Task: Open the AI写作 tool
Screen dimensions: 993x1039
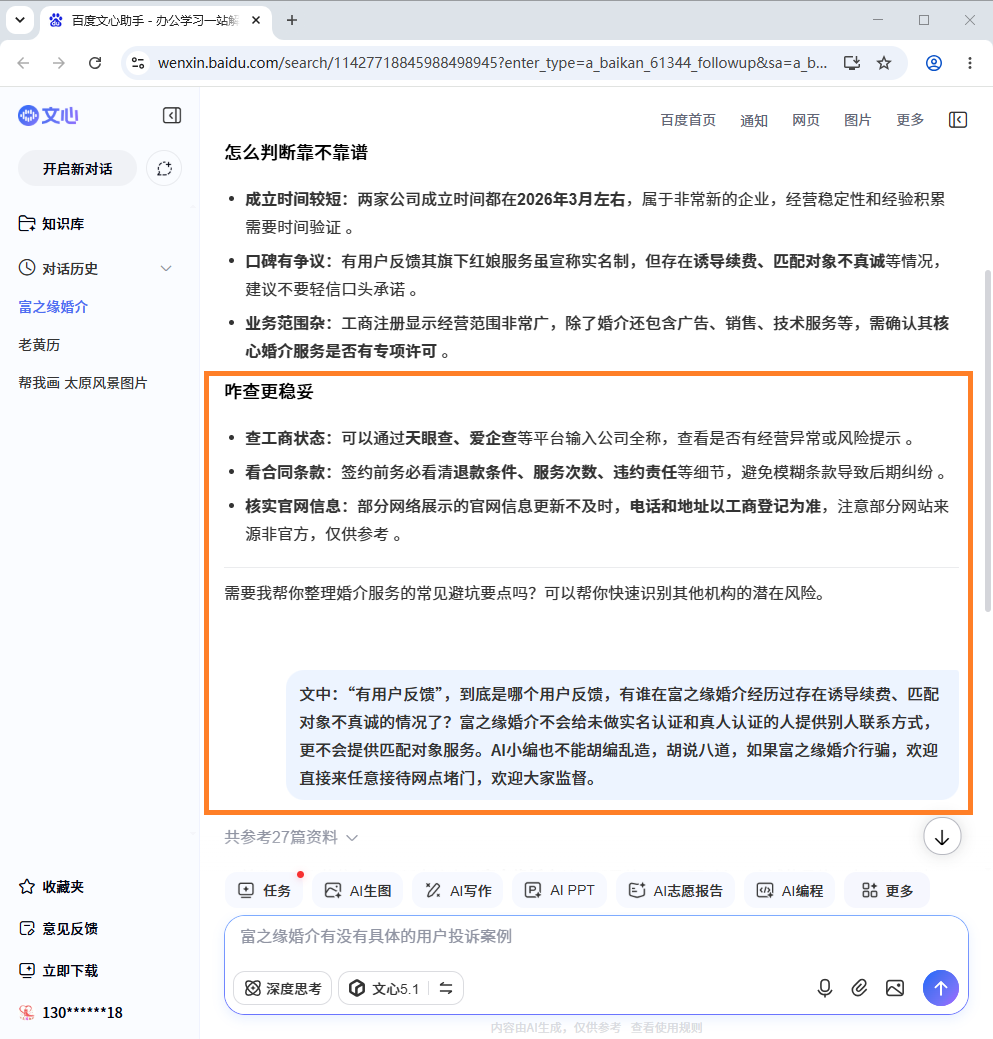Action: (458, 891)
